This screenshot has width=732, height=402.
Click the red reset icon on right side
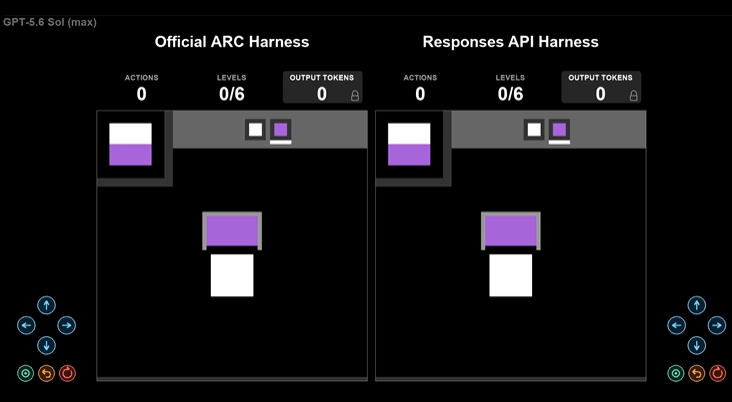(x=718, y=373)
